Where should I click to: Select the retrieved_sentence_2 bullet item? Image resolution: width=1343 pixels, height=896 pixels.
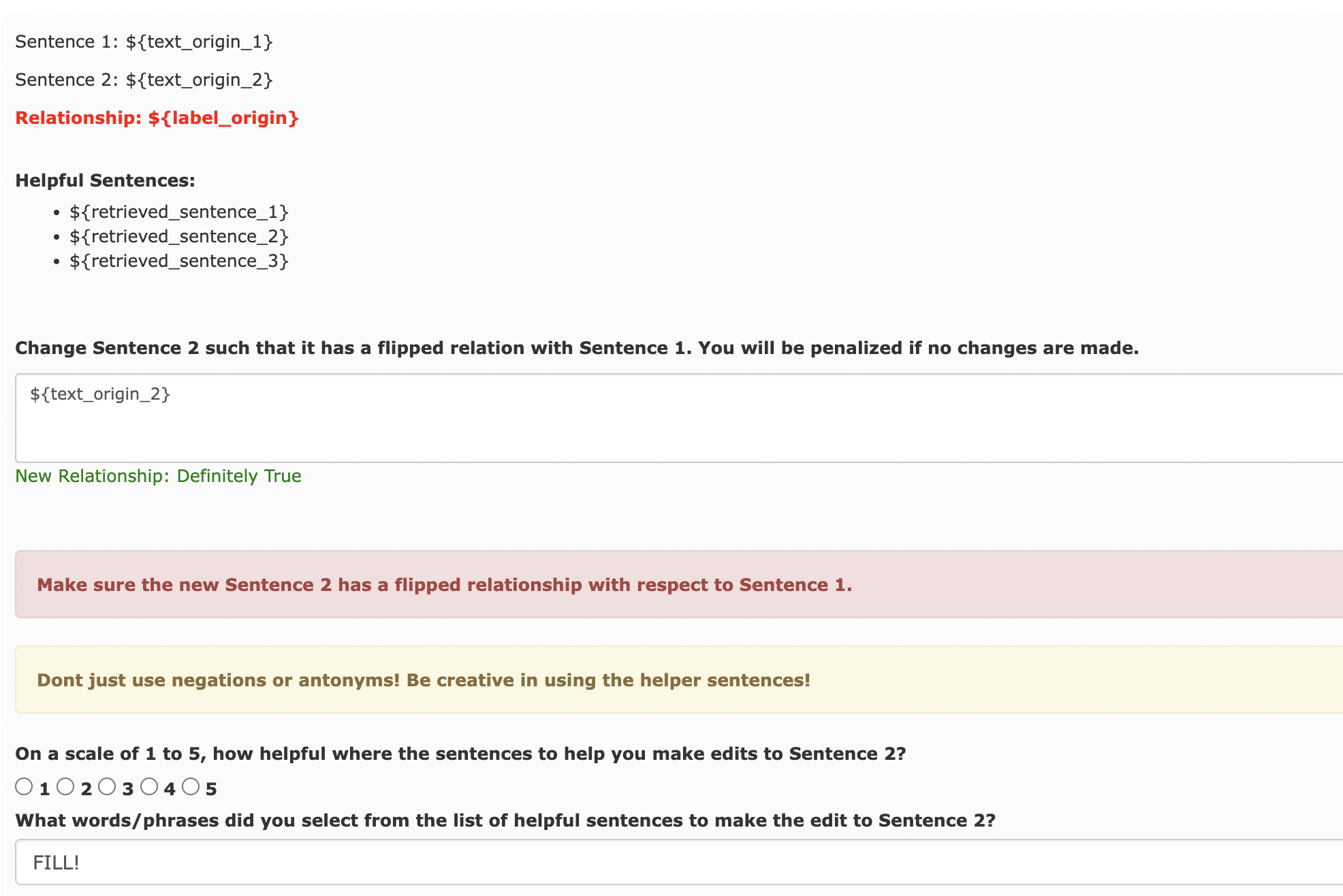point(179,237)
